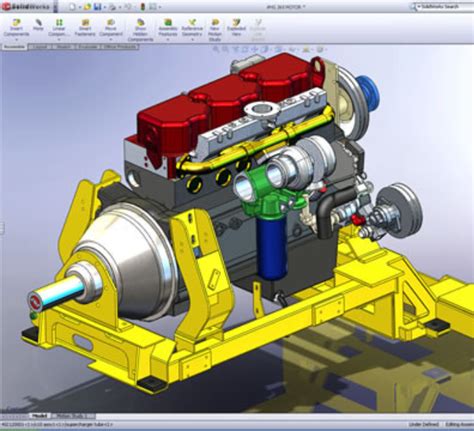Viewport: 474px width, 431px height.
Task: Click the Apply Scene icon
Action: (x=306, y=50)
